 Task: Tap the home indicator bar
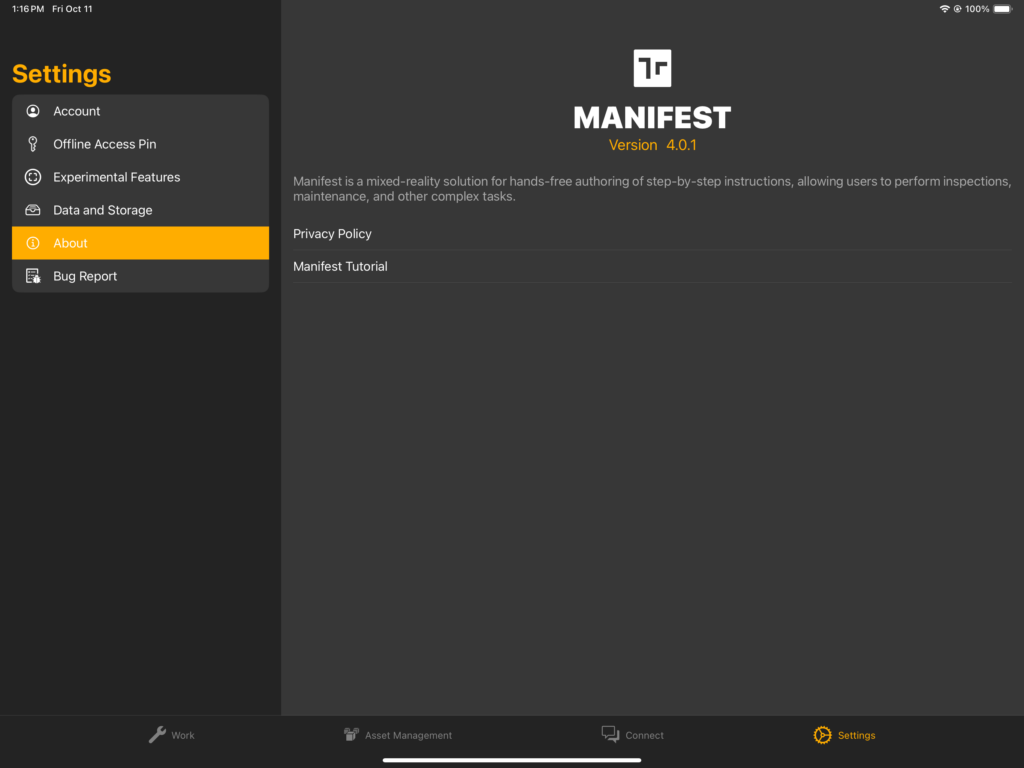(x=511, y=760)
